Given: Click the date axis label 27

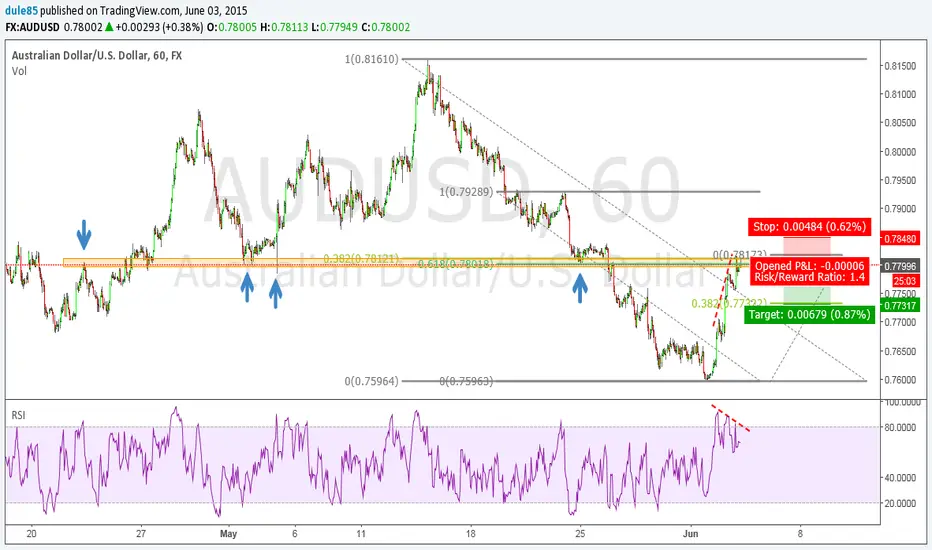Looking at the screenshot, I should coord(141,533).
